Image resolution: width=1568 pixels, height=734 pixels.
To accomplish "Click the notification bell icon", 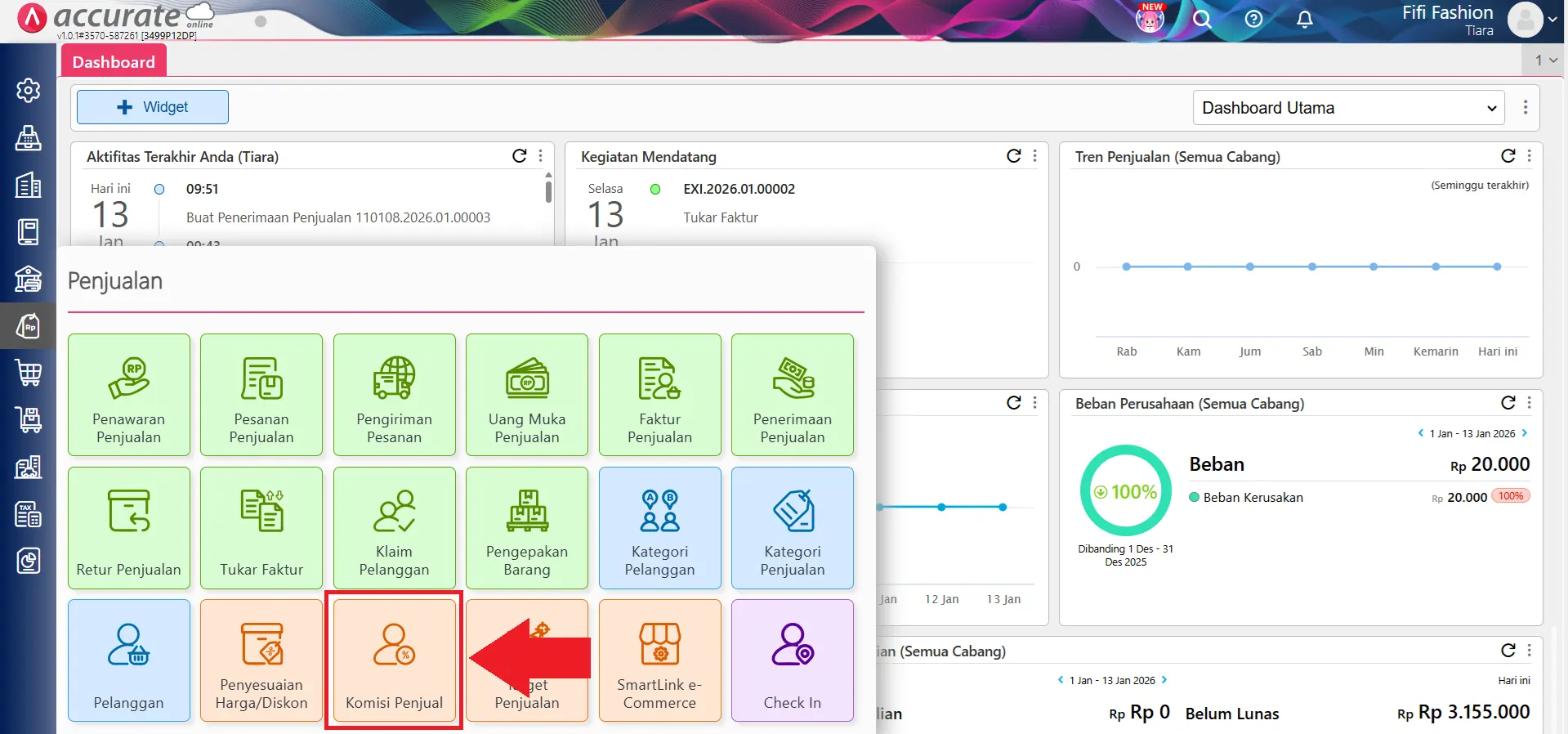I will pyautogui.click(x=1305, y=20).
